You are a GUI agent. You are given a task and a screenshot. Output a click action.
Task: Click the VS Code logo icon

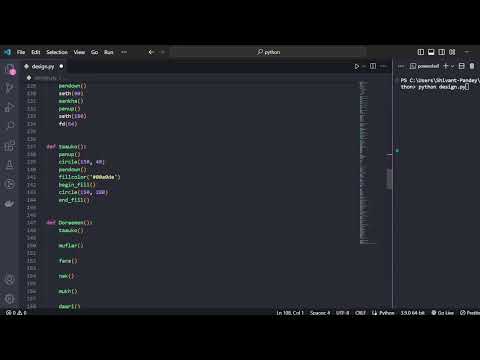(7, 52)
